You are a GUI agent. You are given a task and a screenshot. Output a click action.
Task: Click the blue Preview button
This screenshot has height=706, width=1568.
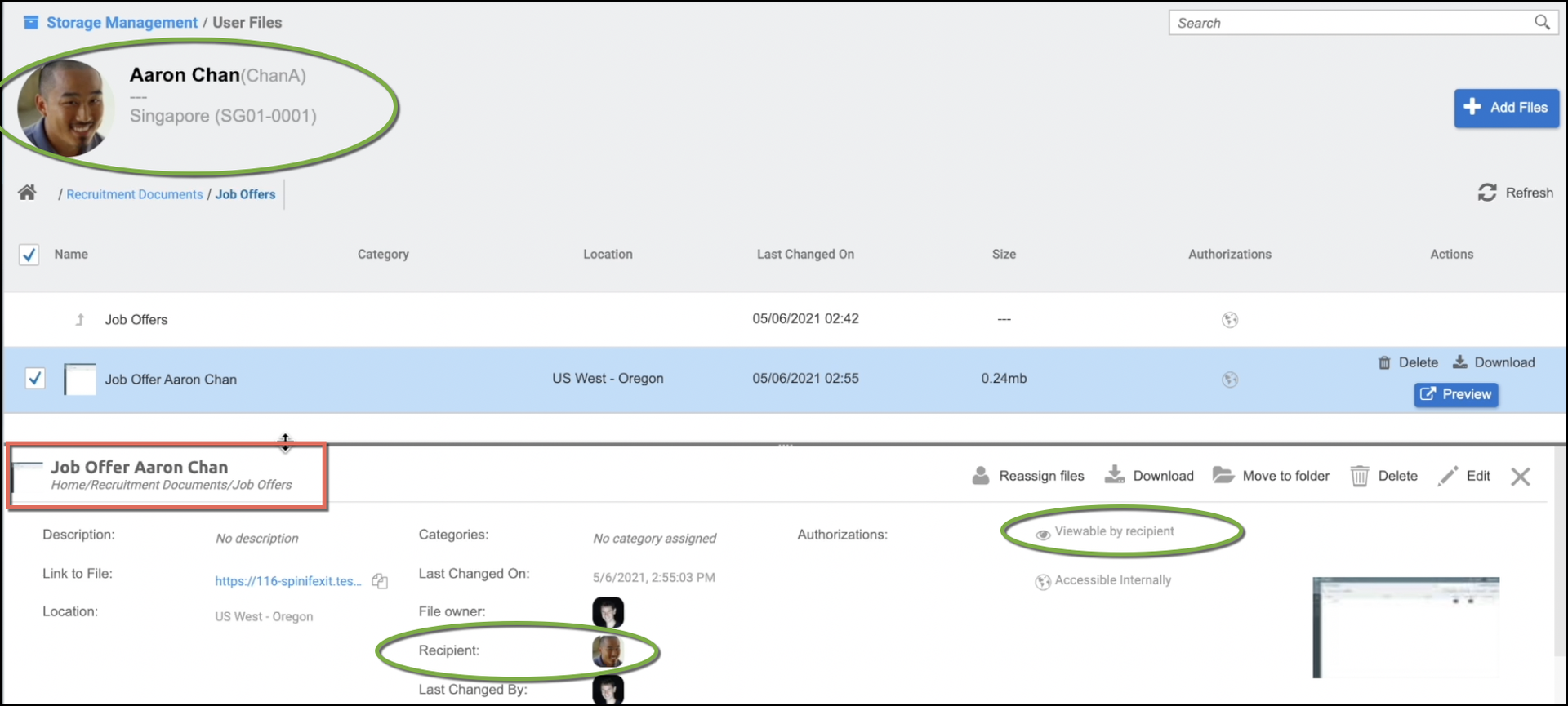(x=1455, y=394)
